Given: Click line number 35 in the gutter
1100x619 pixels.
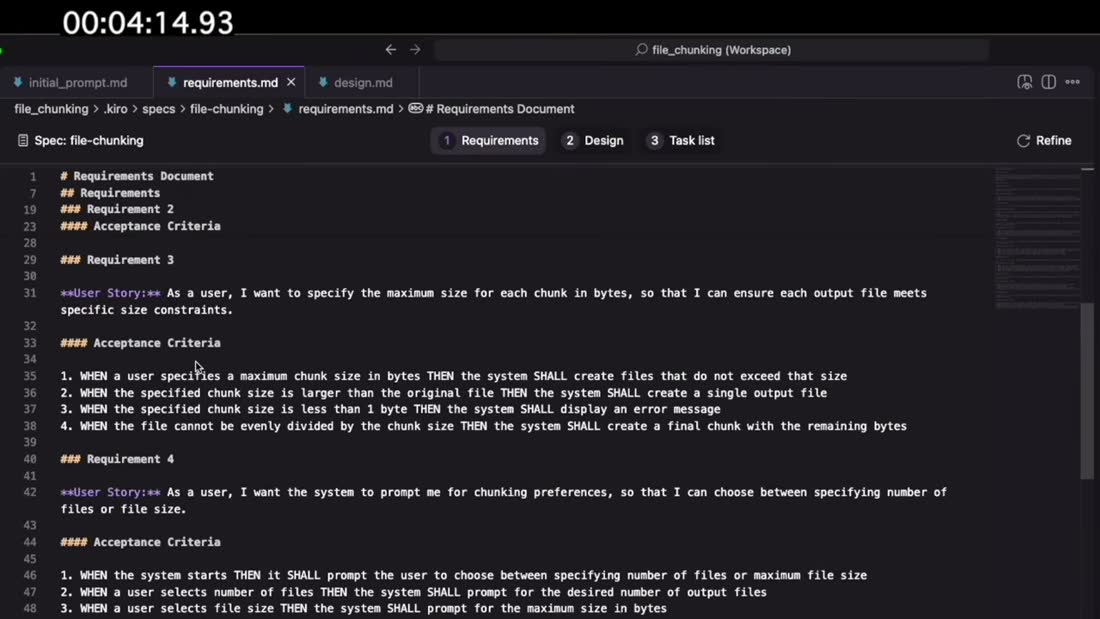Looking at the screenshot, I should (29, 376).
